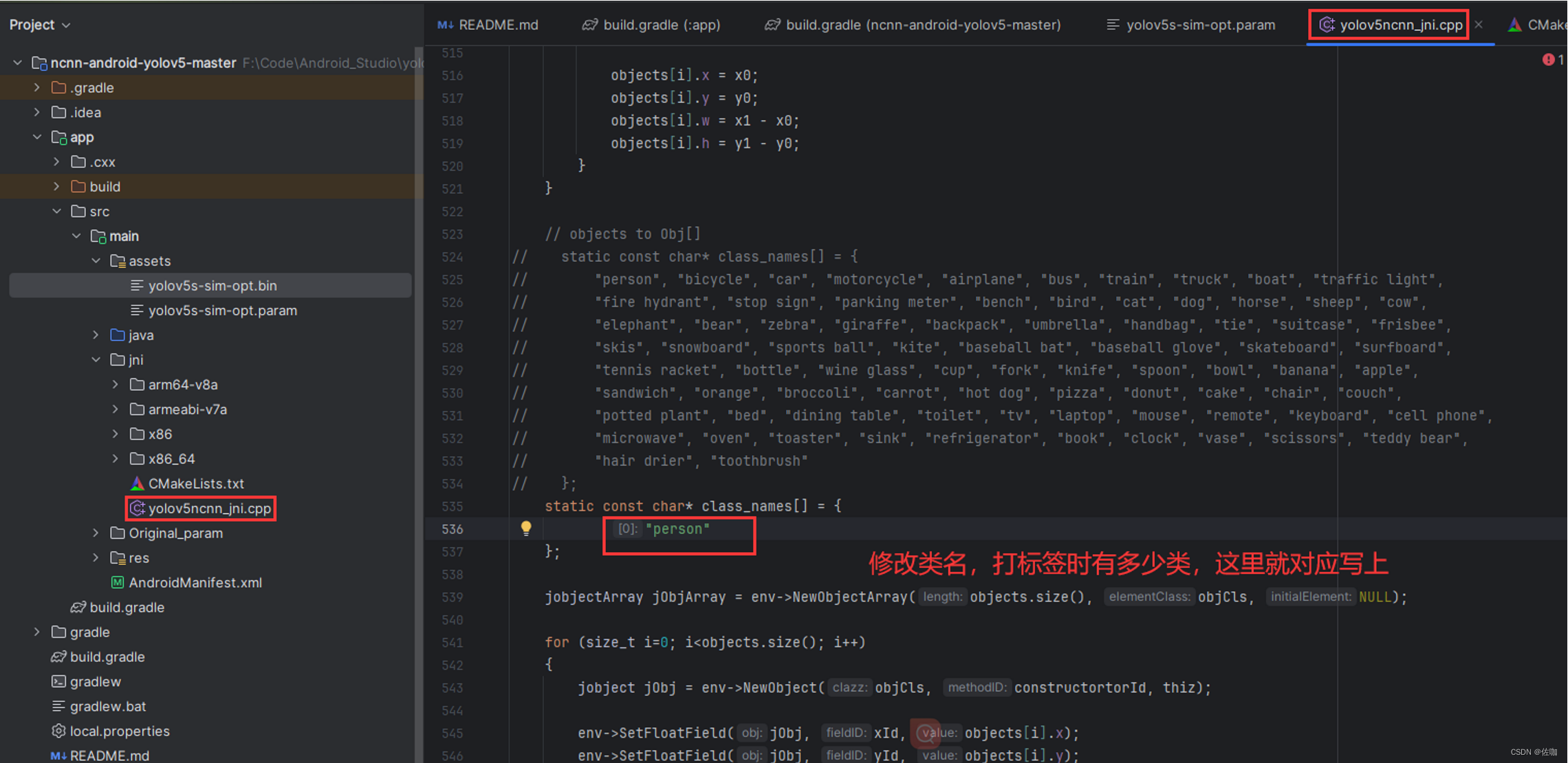Expand the Original_param folder
The height and width of the screenshot is (763, 1568).
(96, 533)
